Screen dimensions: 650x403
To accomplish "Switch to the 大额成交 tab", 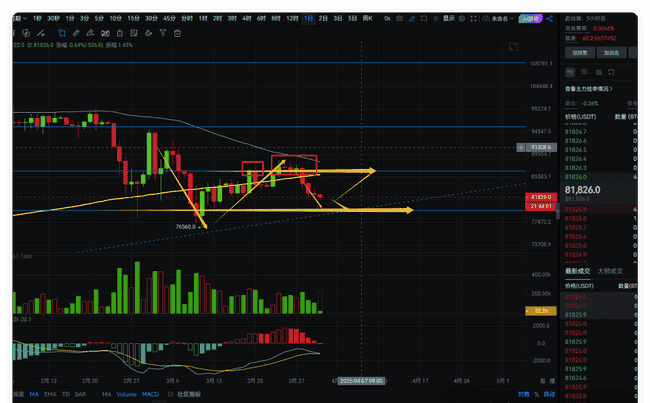I will (x=609, y=271).
